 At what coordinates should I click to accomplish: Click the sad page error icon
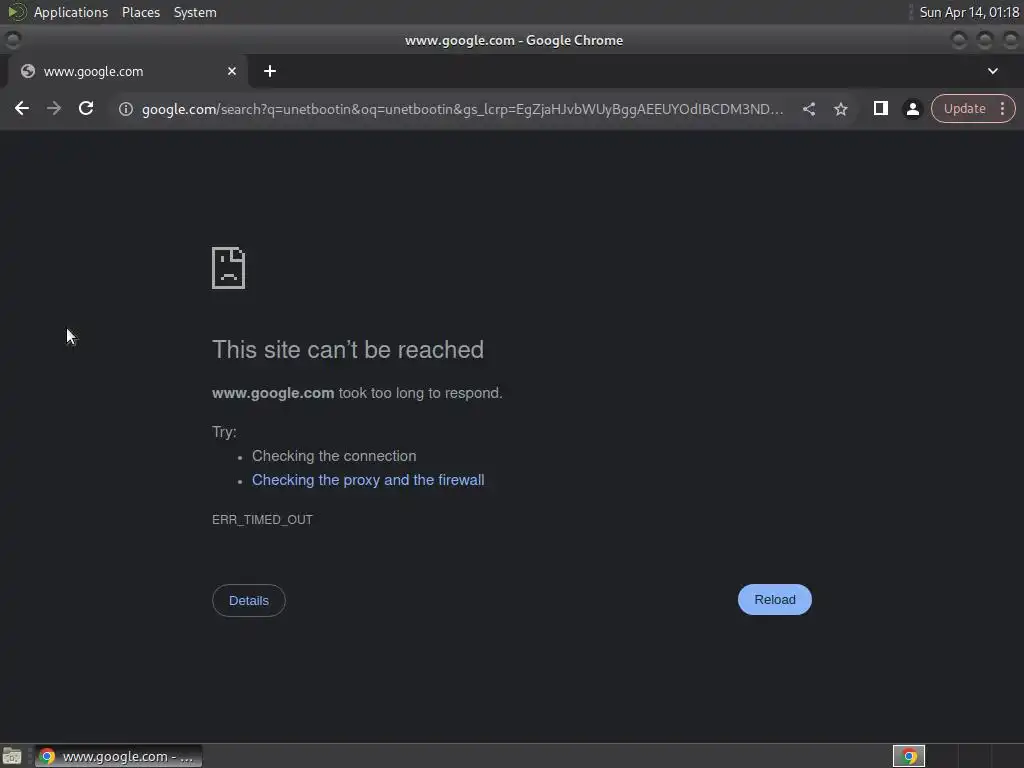229,268
